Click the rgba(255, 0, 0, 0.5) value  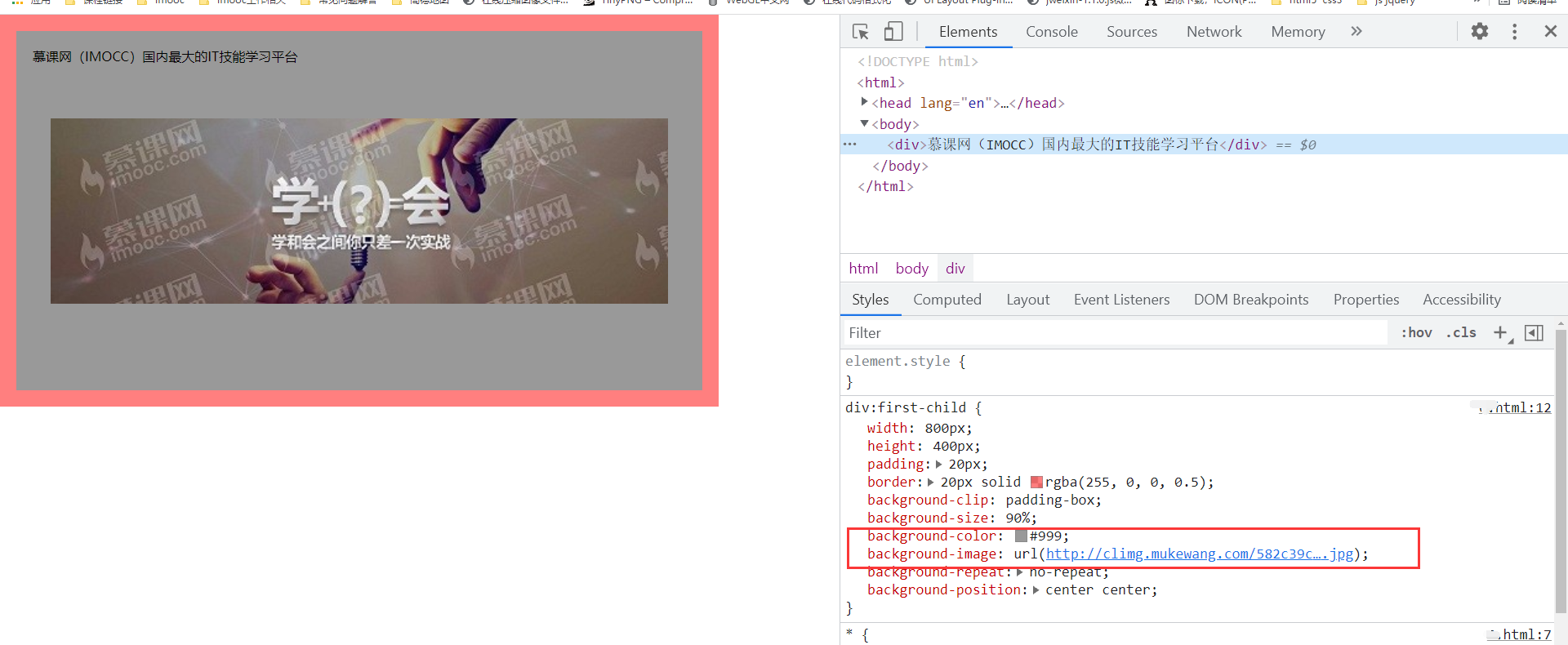point(1125,483)
